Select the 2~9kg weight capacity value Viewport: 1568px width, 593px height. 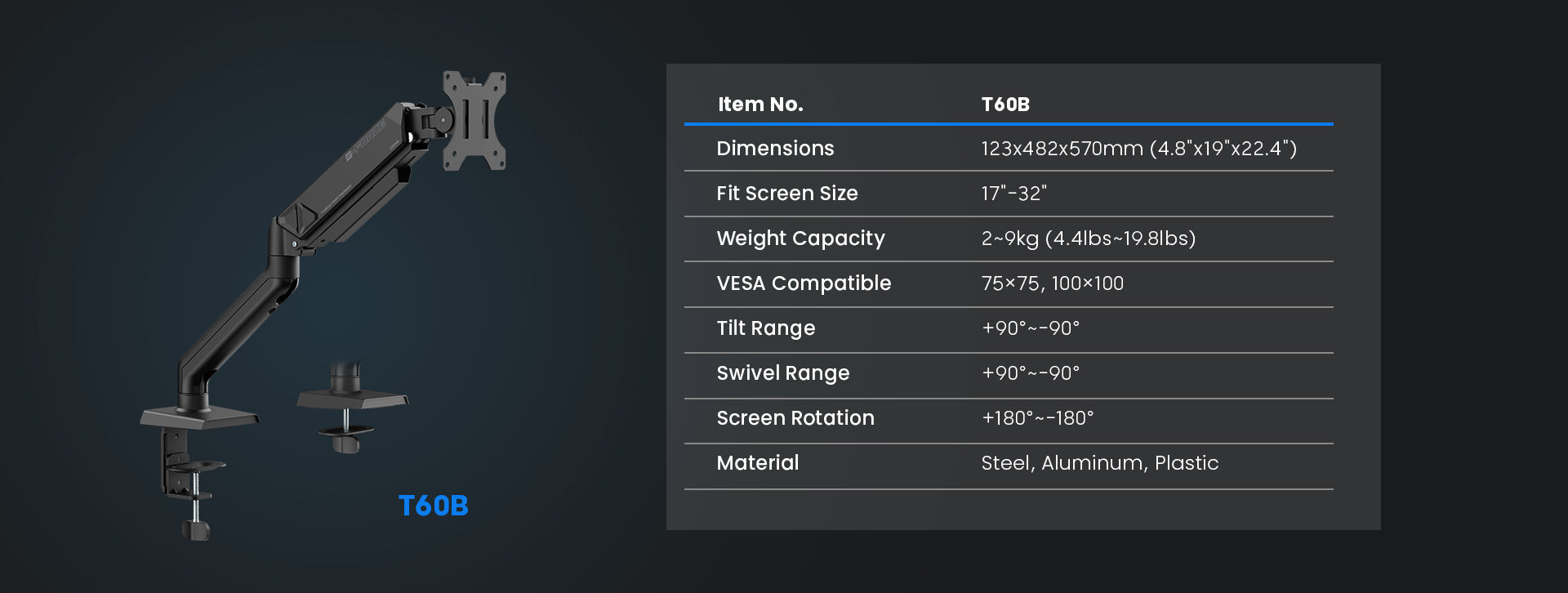[x=1088, y=239]
